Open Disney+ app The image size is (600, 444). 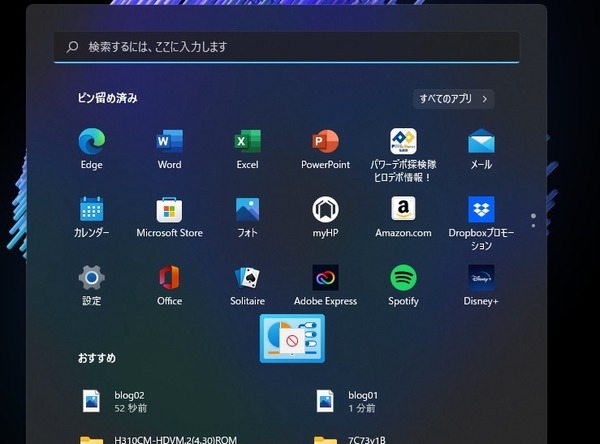(x=481, y=285)
